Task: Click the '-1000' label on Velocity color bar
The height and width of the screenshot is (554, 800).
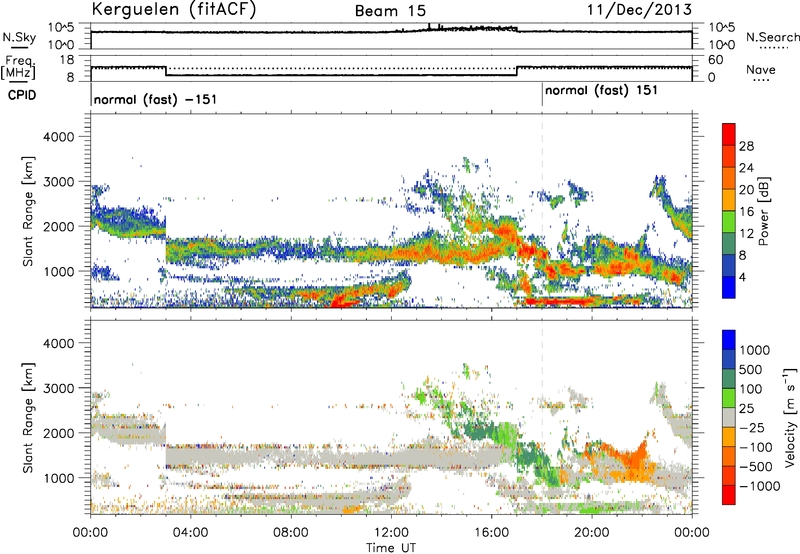Action: pos(760,486)
